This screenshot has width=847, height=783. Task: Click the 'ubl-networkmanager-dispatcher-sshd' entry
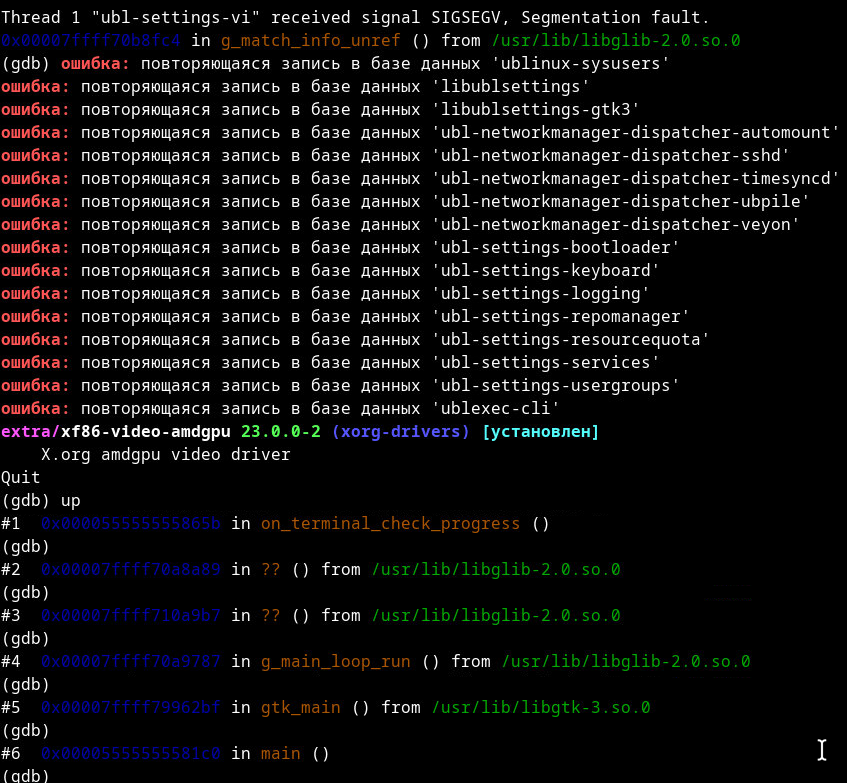click(610, 155)
